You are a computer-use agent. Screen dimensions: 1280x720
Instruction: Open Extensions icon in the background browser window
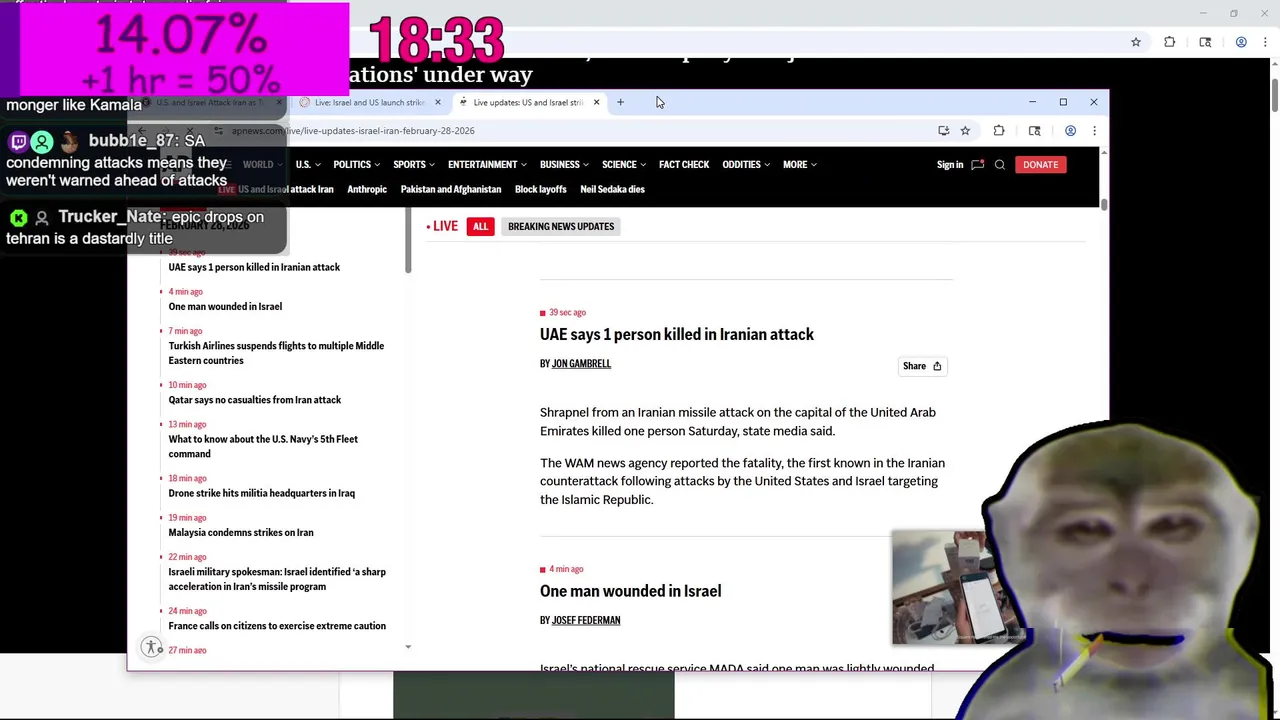point(1169,42)
